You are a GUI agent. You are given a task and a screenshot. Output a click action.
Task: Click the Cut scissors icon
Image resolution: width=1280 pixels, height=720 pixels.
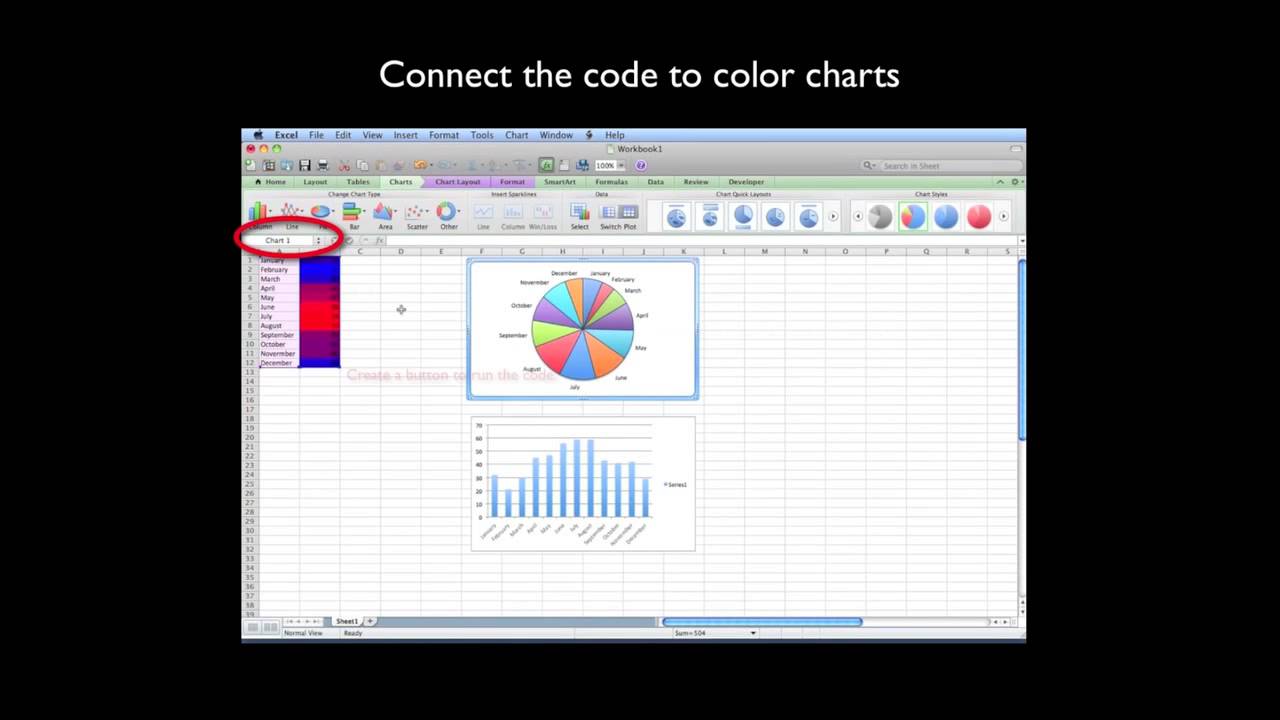pos(345,166)
